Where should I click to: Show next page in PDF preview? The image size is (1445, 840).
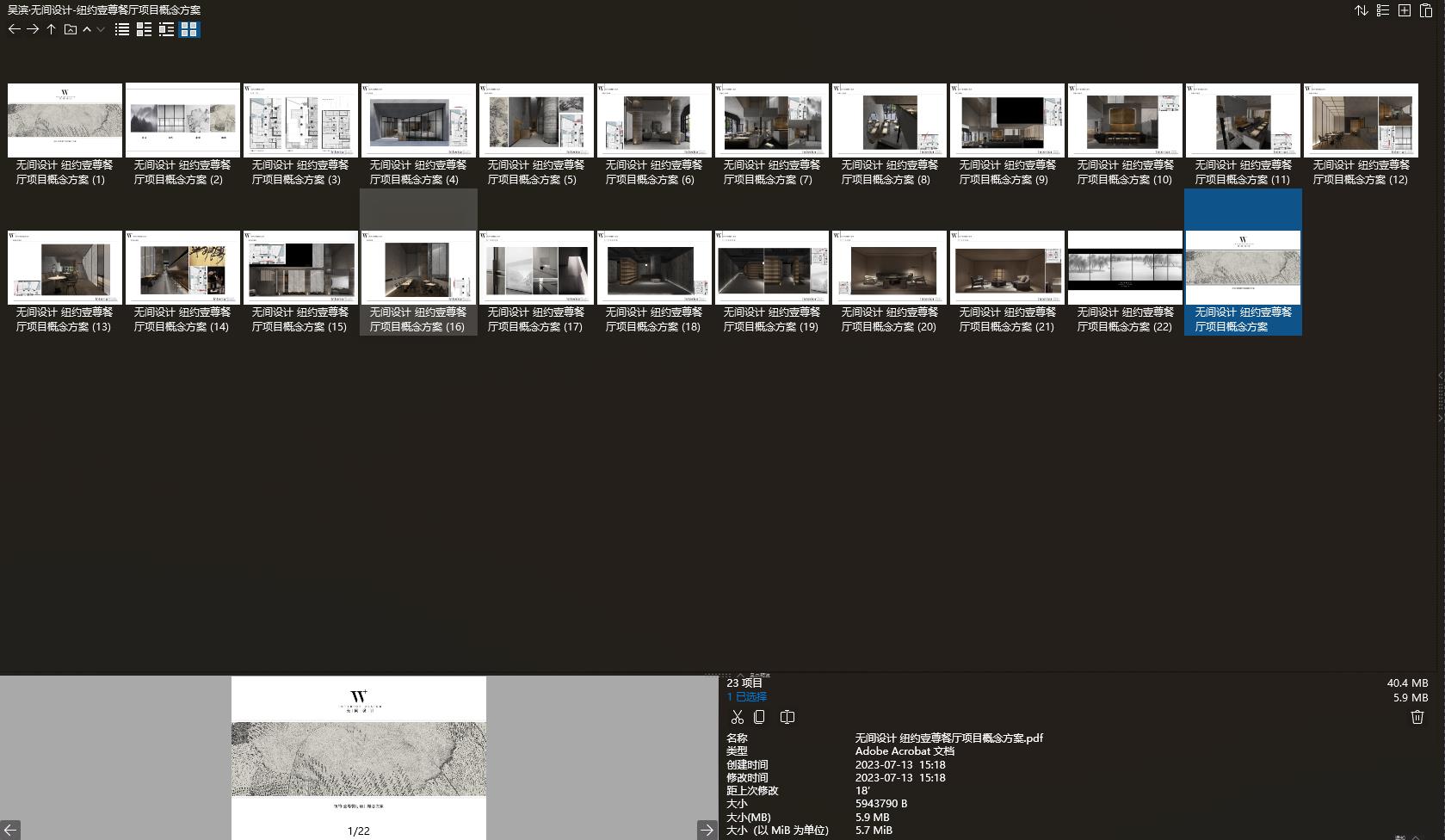click(x=707, y=830)
